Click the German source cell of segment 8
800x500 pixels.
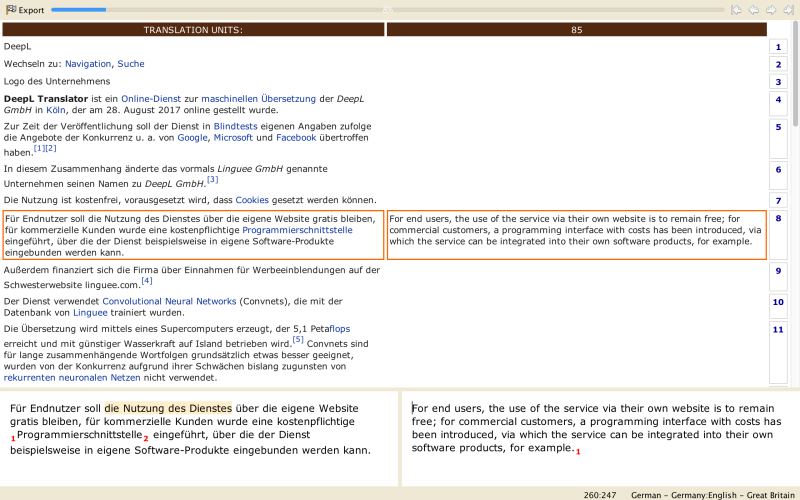193,235
